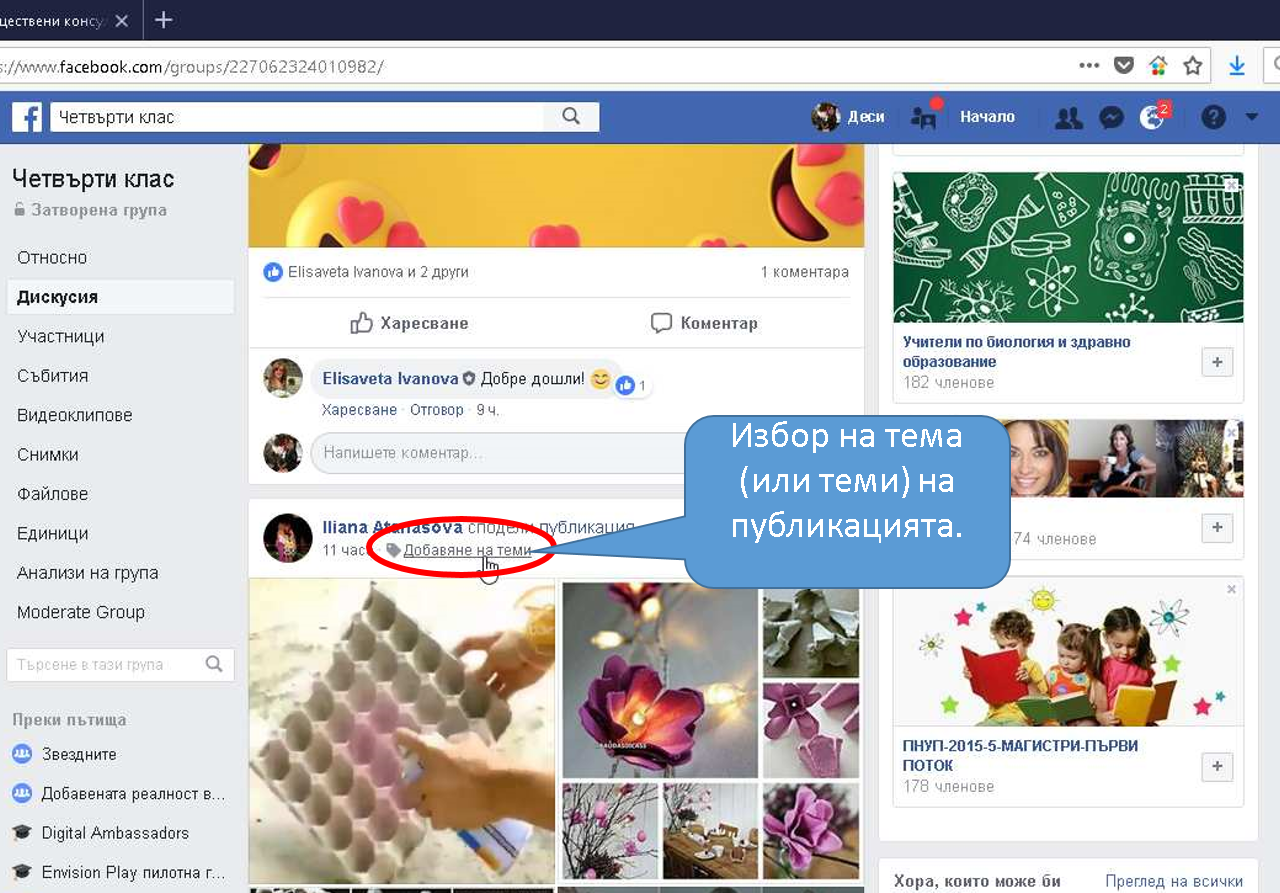Image resolution: width=1280 pixels, height=893 pixels.
Task: Click the Pocket icon in address bar
Action: coord(1124,66)
